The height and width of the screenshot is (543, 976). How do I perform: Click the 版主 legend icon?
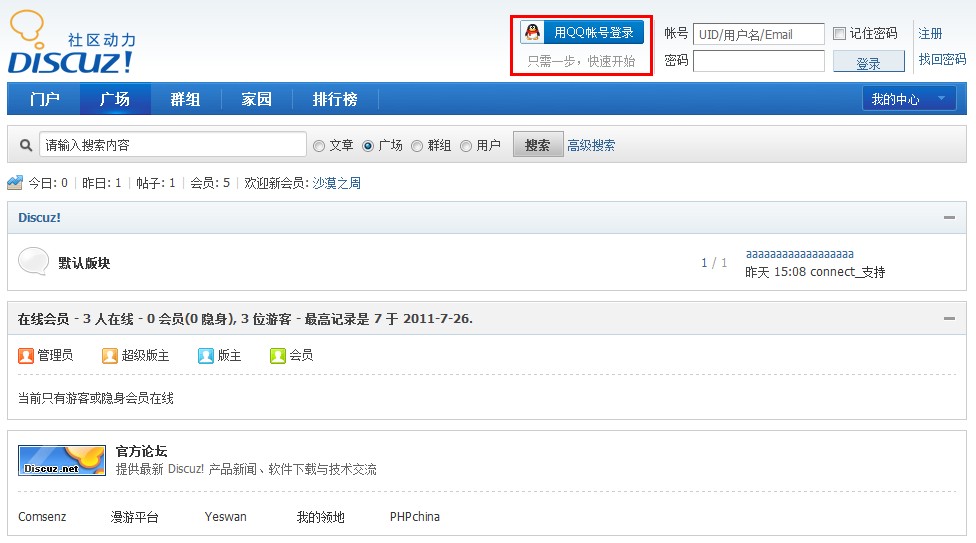(205, 356)
